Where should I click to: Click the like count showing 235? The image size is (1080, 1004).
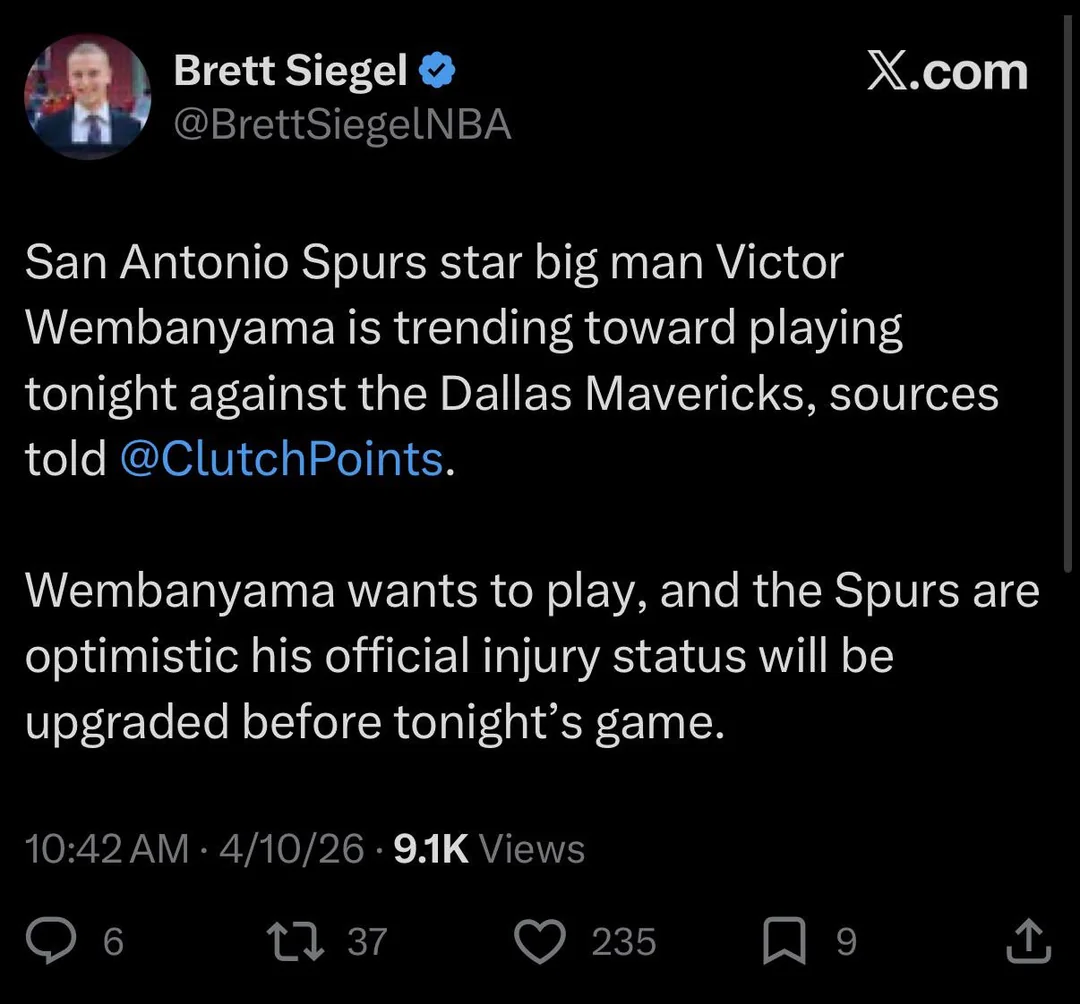tap(624, 941)
